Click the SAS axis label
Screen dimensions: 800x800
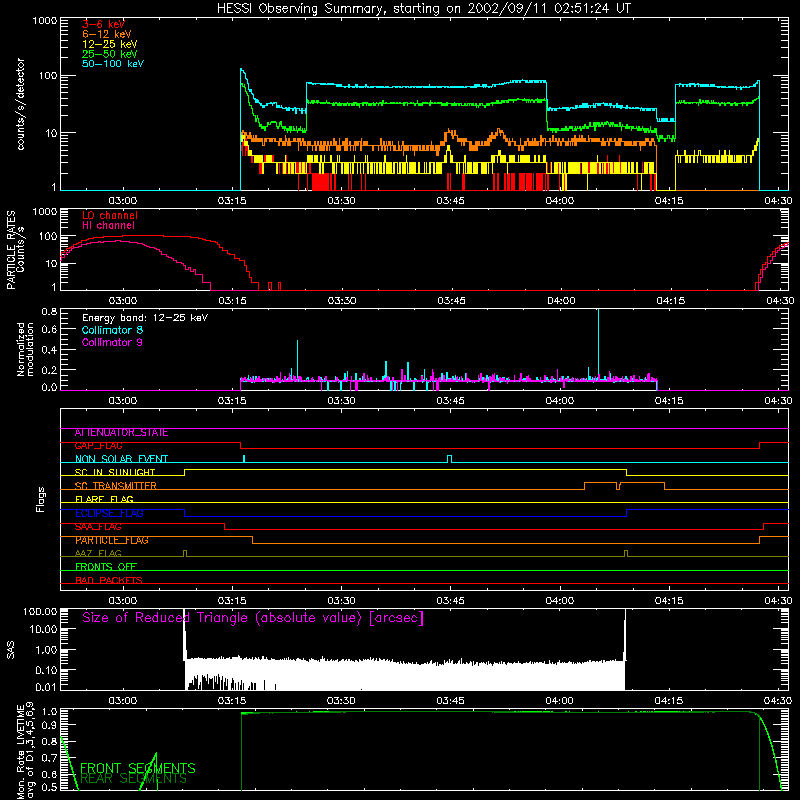pos(11,650)
